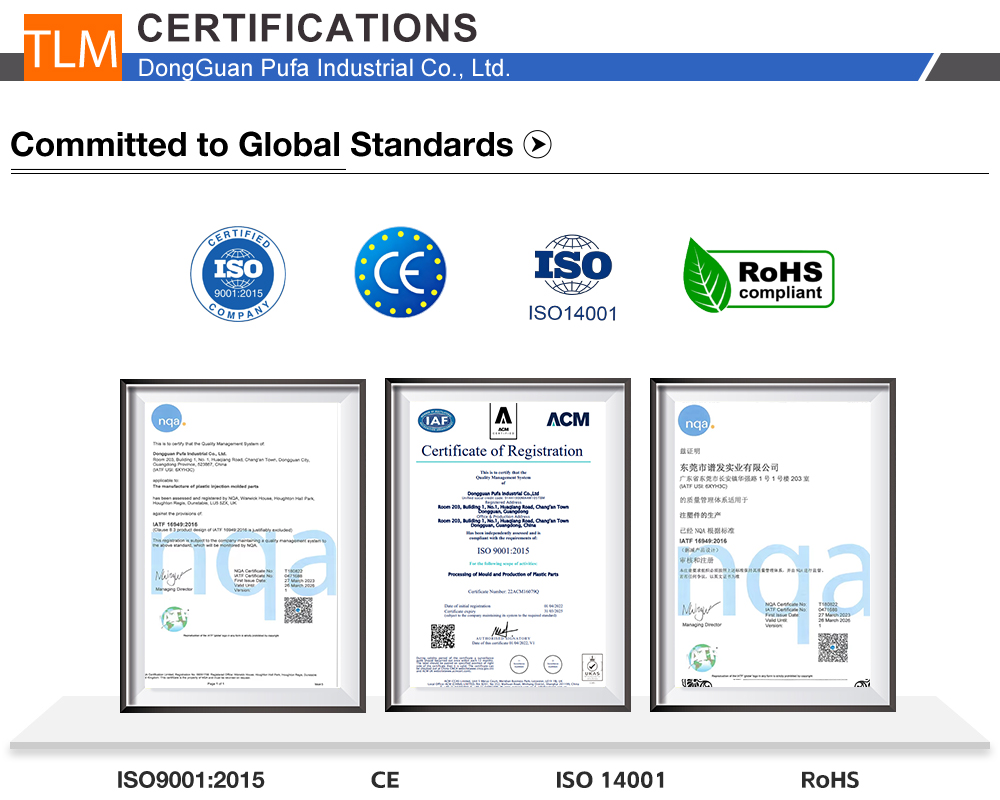Open the ACM Certificate of Registration frame
Viewport: 1000px width, 800px height.
508,545
